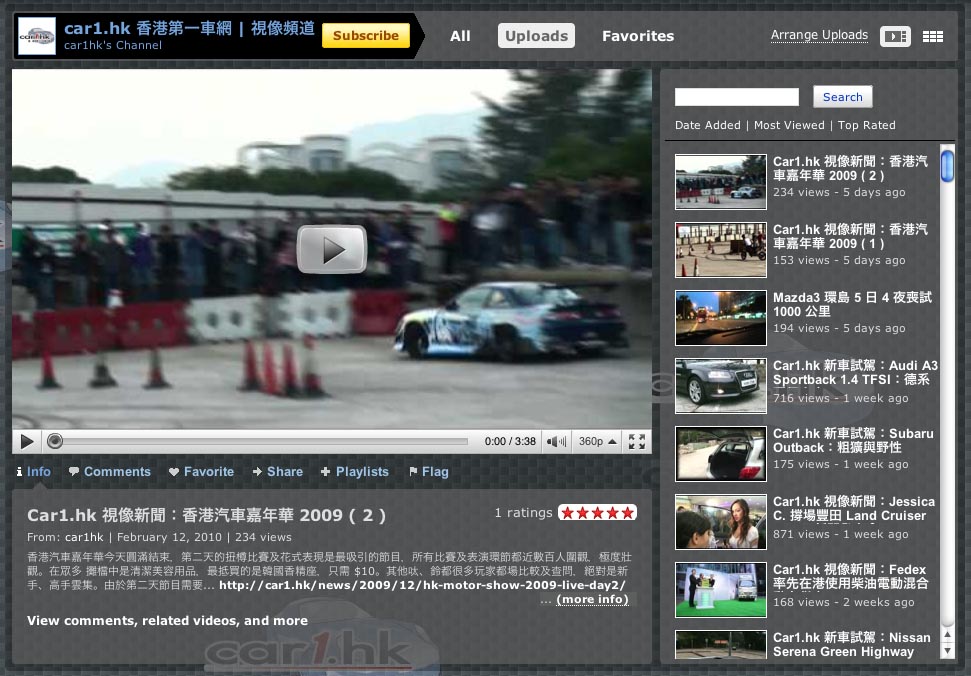Open the Playlists tab
Viewport: 971px width, 676px height.
tap(354, 472)
